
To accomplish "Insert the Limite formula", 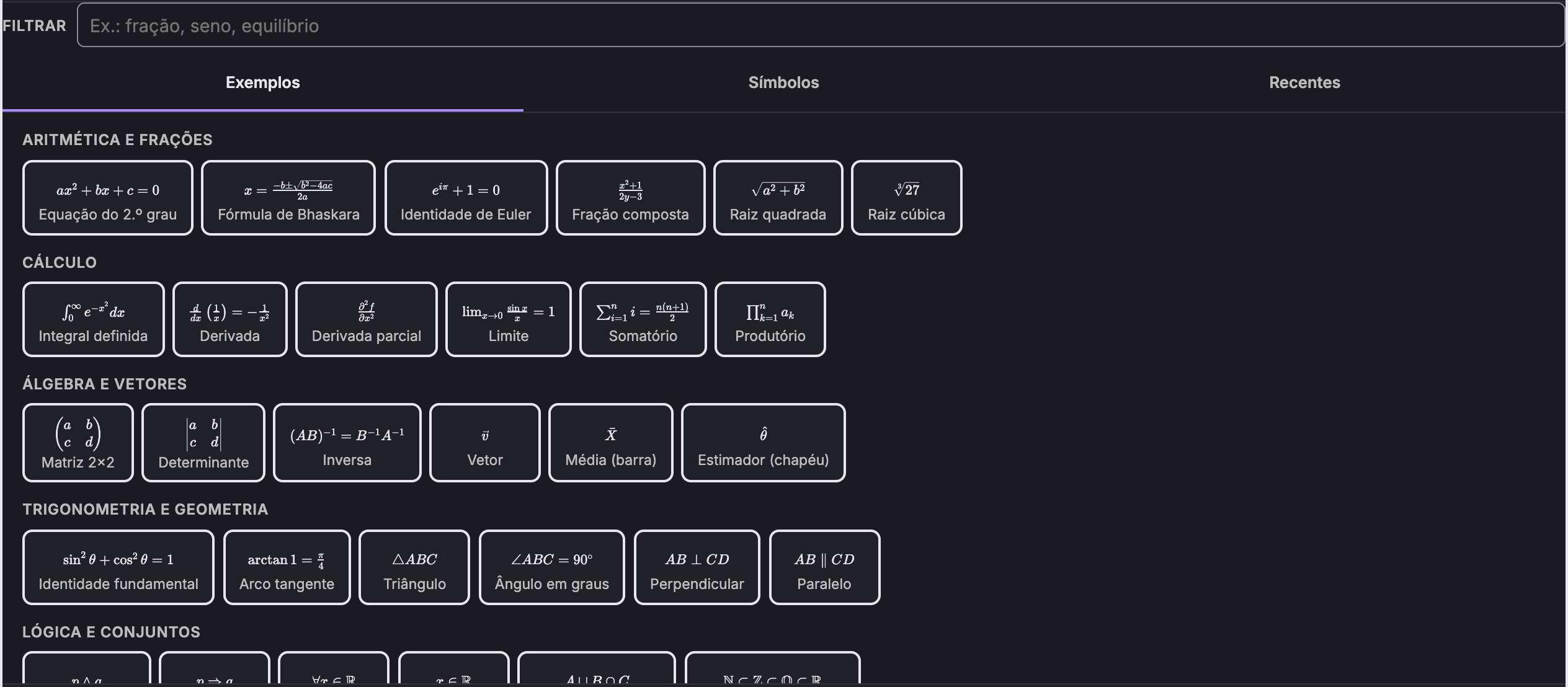I will 508,319.
